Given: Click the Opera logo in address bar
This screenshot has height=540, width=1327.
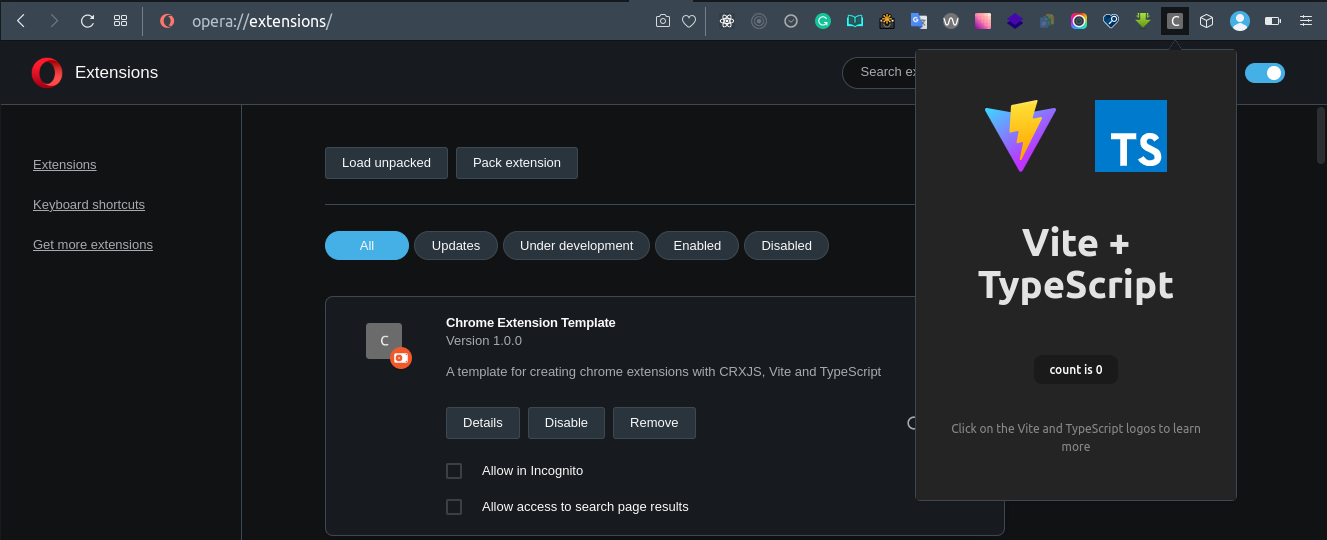Looking at the screenshot, I should (x=167, y=20).
